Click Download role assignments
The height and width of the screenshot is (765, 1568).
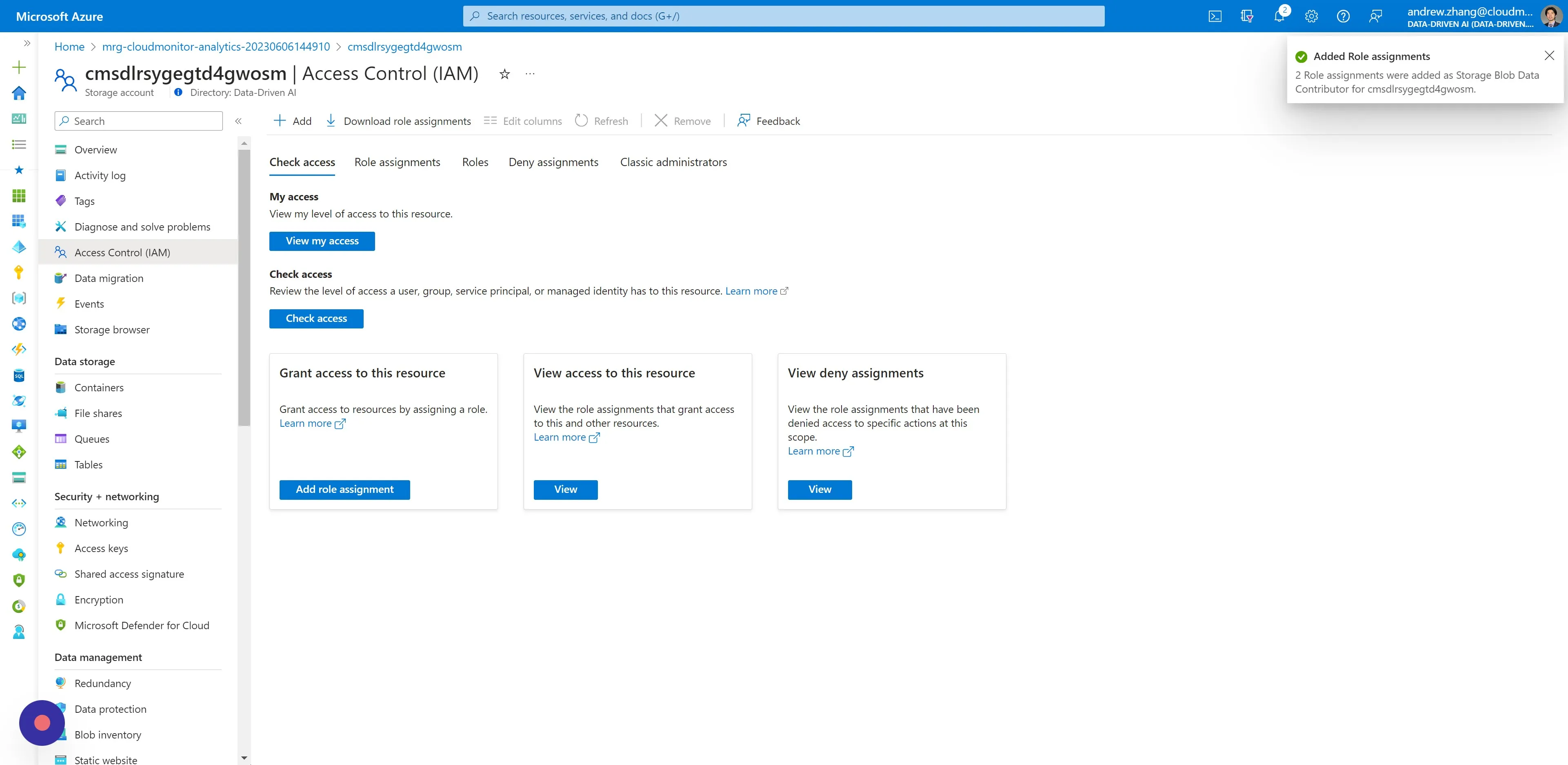point(399,121)
